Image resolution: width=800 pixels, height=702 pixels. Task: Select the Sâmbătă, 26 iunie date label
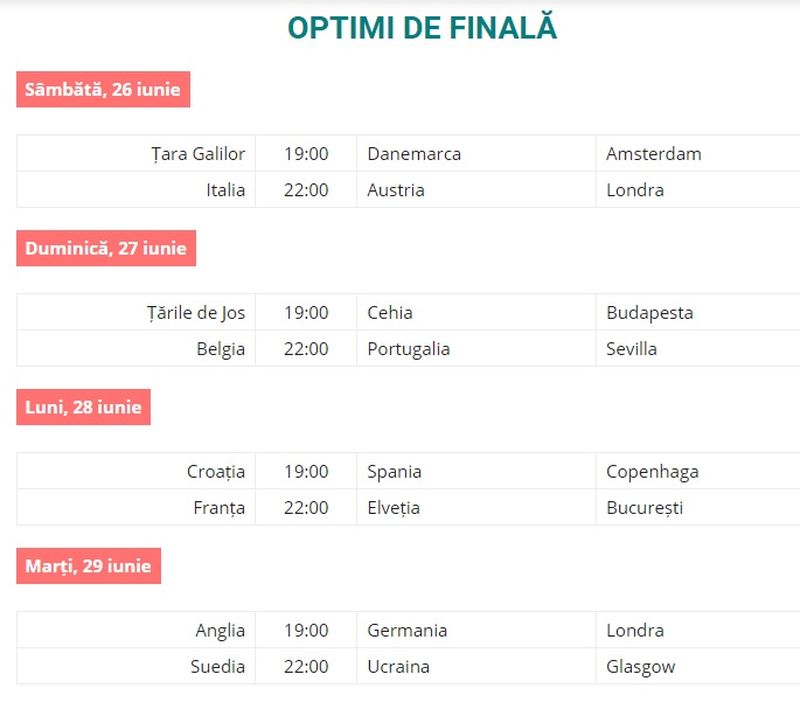(x=103, y=89)
